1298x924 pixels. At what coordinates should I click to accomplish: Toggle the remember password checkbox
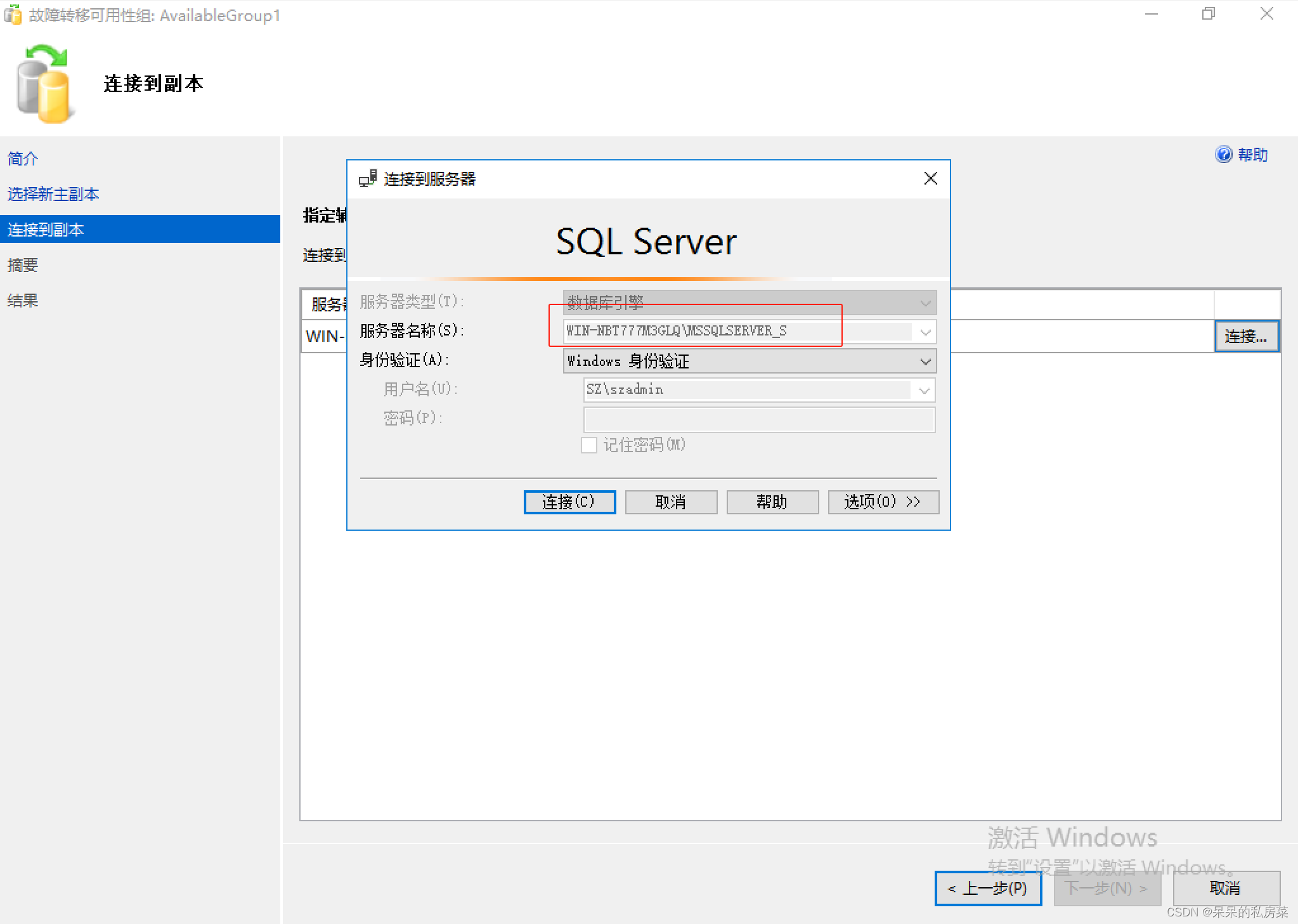click(589, 445)
